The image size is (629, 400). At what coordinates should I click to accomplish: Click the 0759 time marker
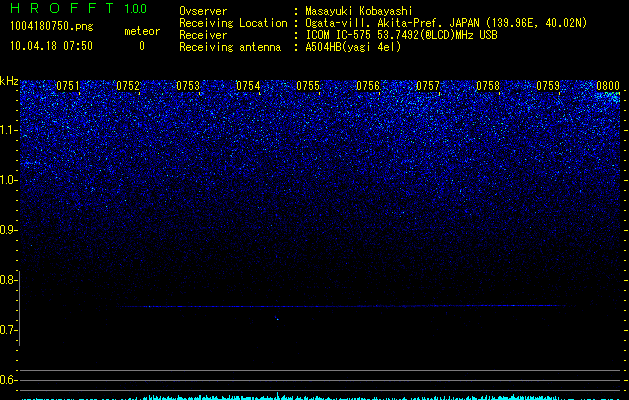[548, 86]
